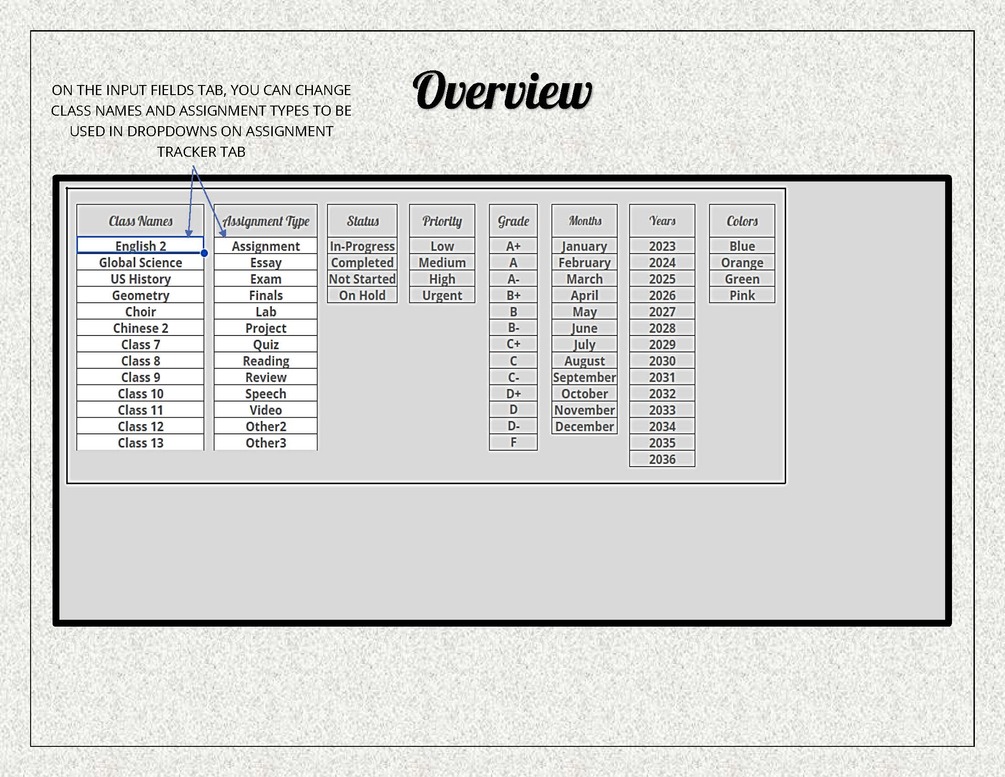
Task: Click the Priority column header
Action: click(442, 221)
